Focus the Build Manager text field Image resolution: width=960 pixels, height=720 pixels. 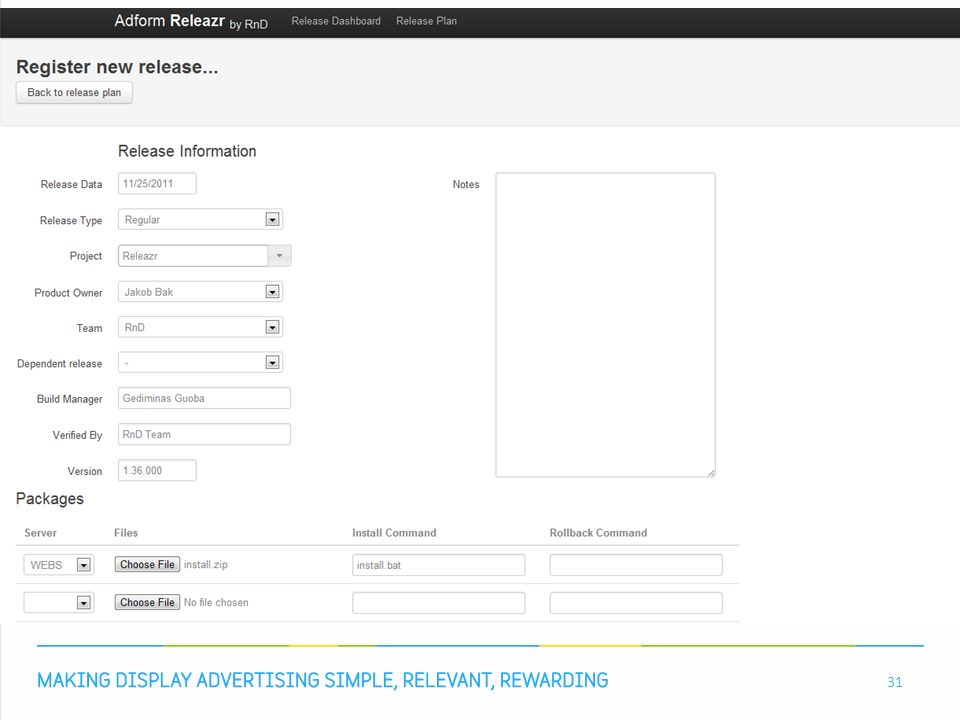pos(204,399)
